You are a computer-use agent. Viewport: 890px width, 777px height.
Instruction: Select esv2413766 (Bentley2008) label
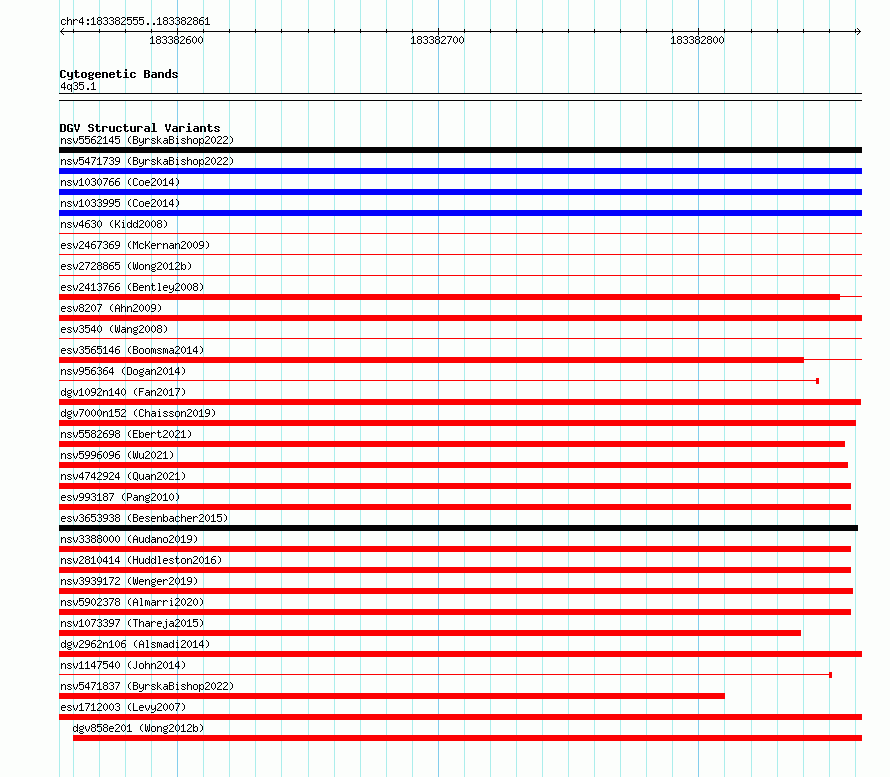coord(132,287)
